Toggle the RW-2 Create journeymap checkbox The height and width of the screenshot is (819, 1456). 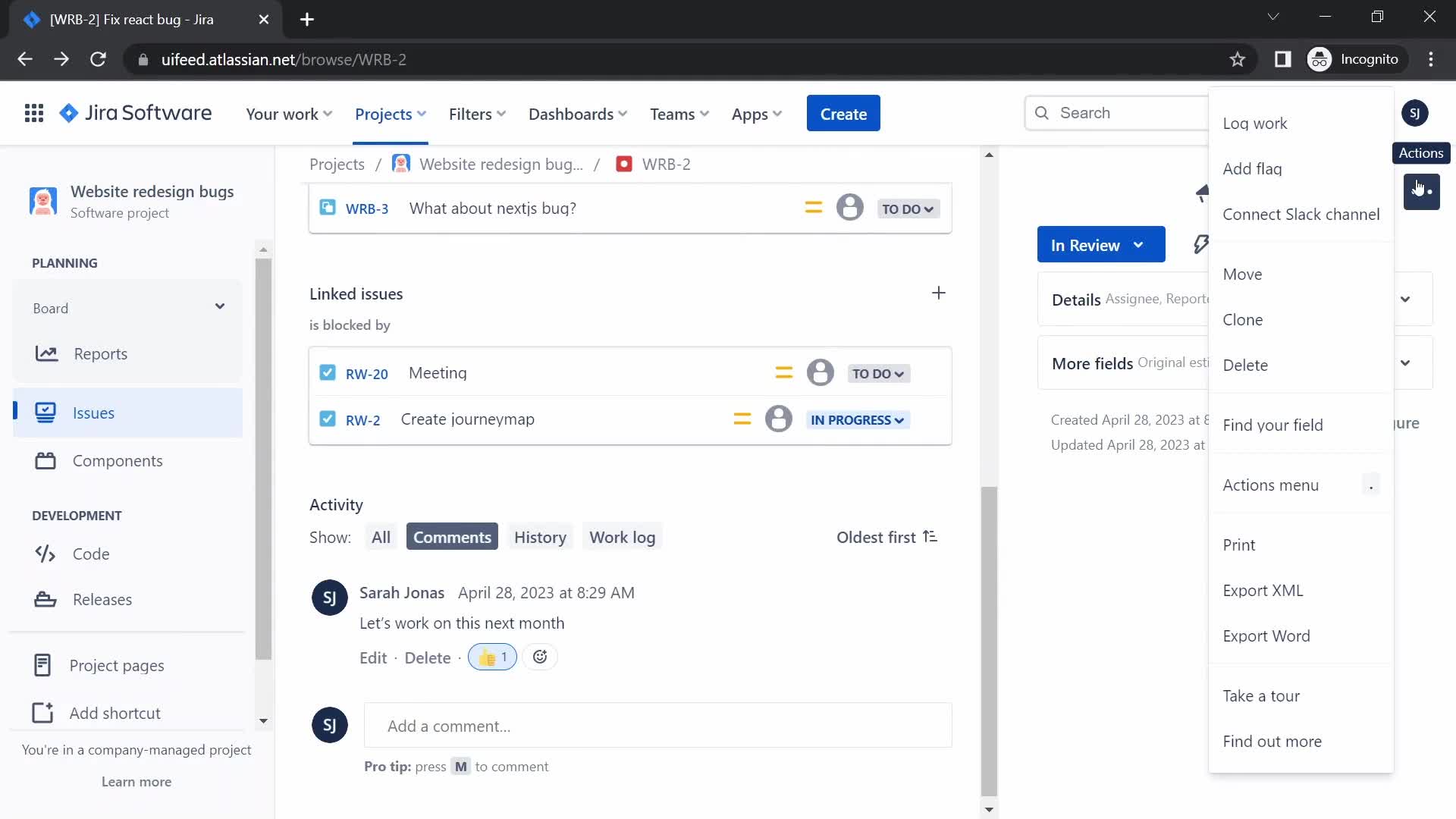(x=327, y=419)
